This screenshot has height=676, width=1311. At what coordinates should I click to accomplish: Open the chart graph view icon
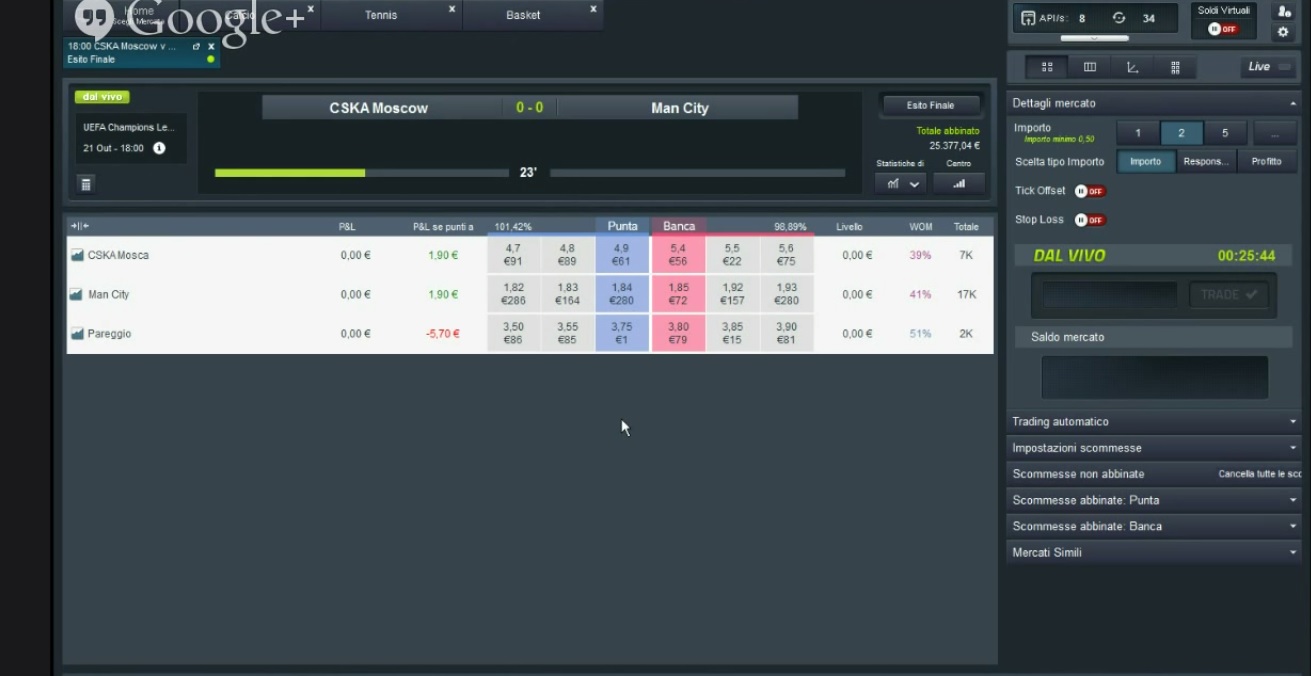coord(1132,67)
